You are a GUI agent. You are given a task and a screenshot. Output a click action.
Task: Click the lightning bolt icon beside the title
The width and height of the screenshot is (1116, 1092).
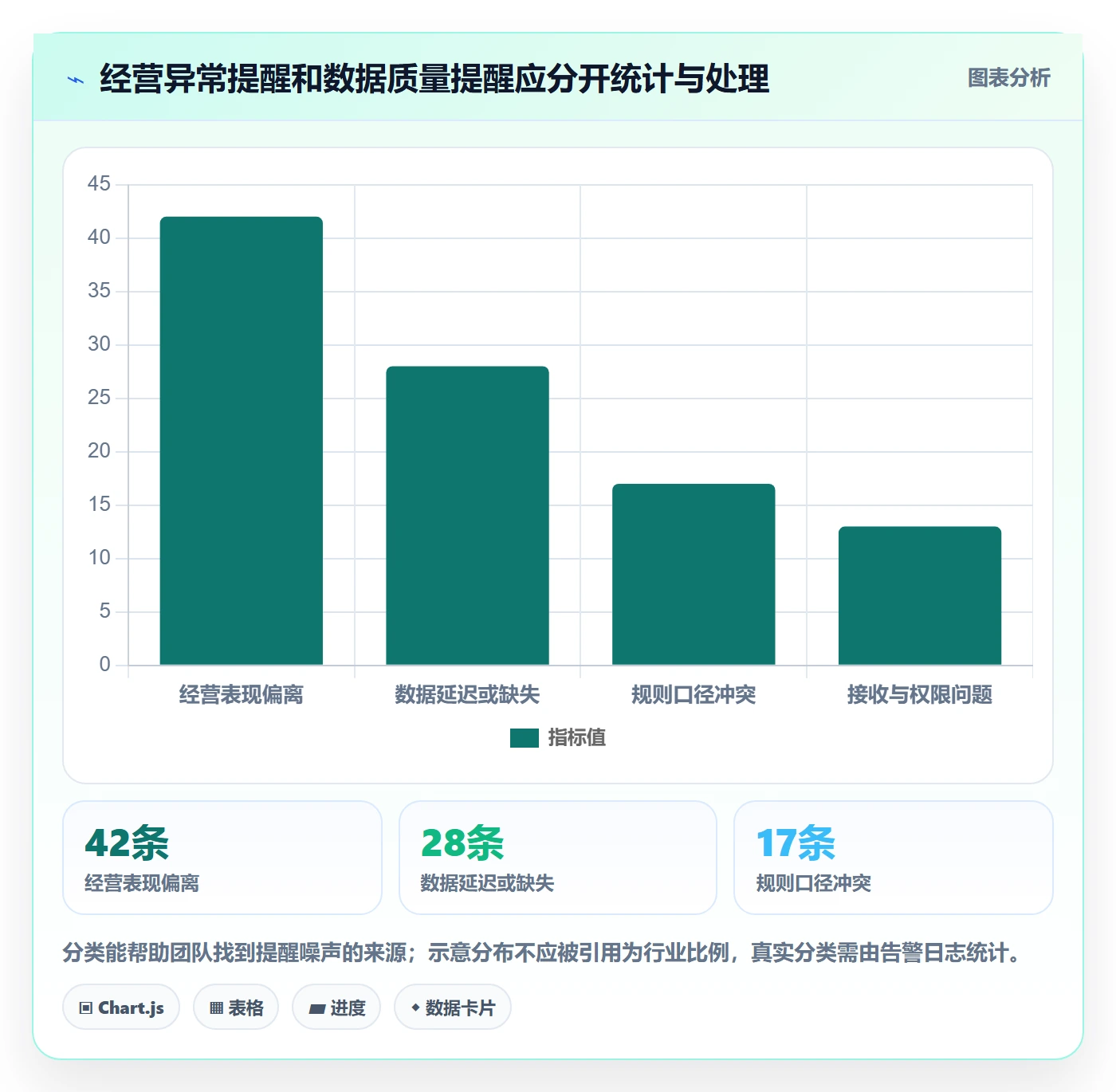click(x=76, y=80)
